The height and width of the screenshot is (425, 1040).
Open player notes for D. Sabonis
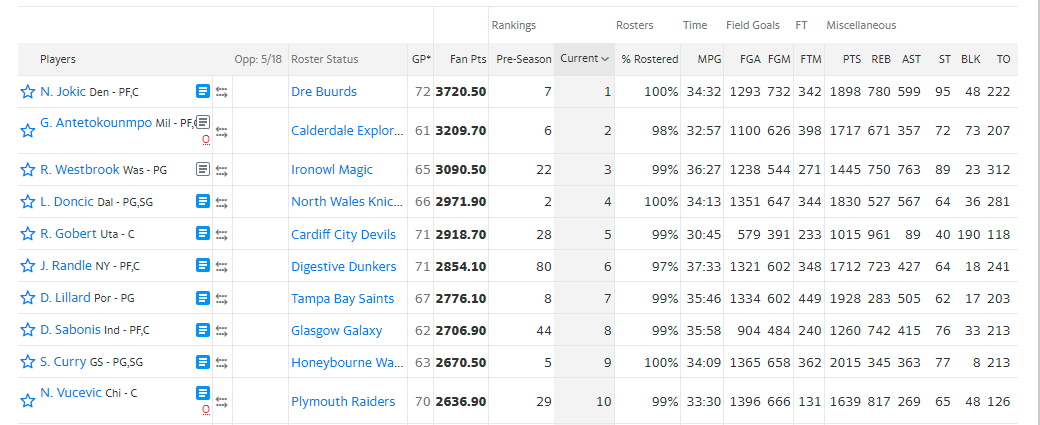coord(203,330)
